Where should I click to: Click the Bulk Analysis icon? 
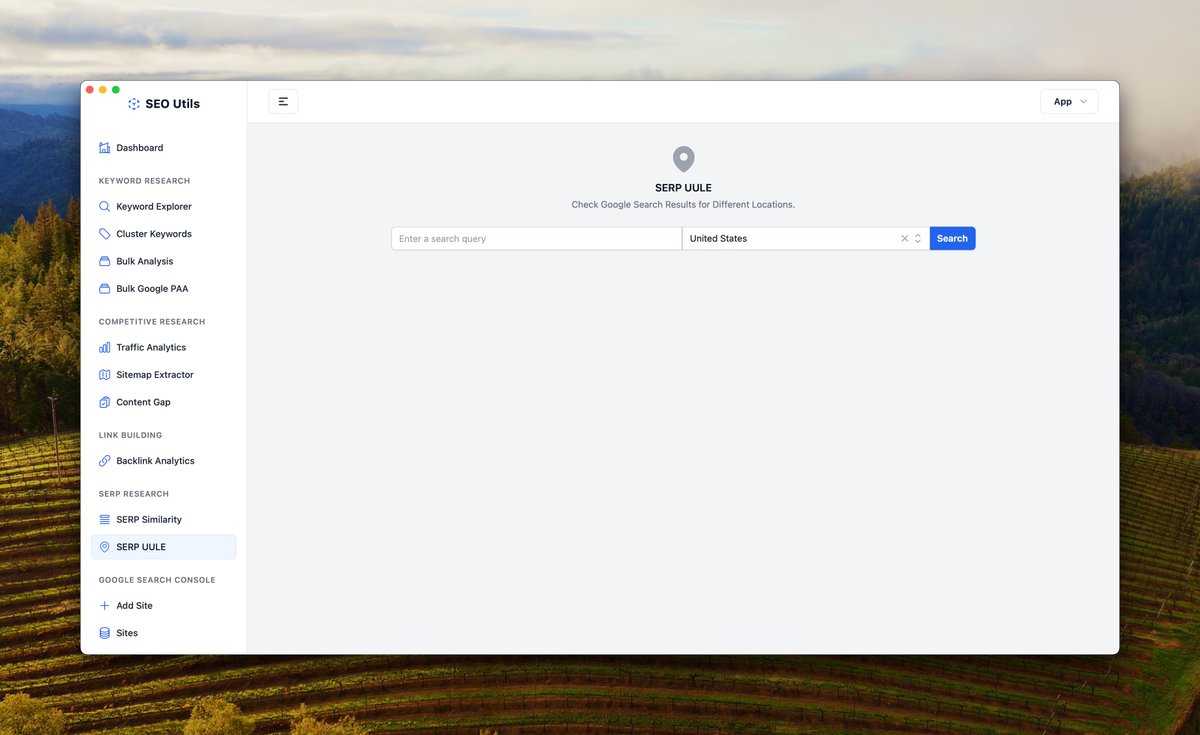(105, 261)
